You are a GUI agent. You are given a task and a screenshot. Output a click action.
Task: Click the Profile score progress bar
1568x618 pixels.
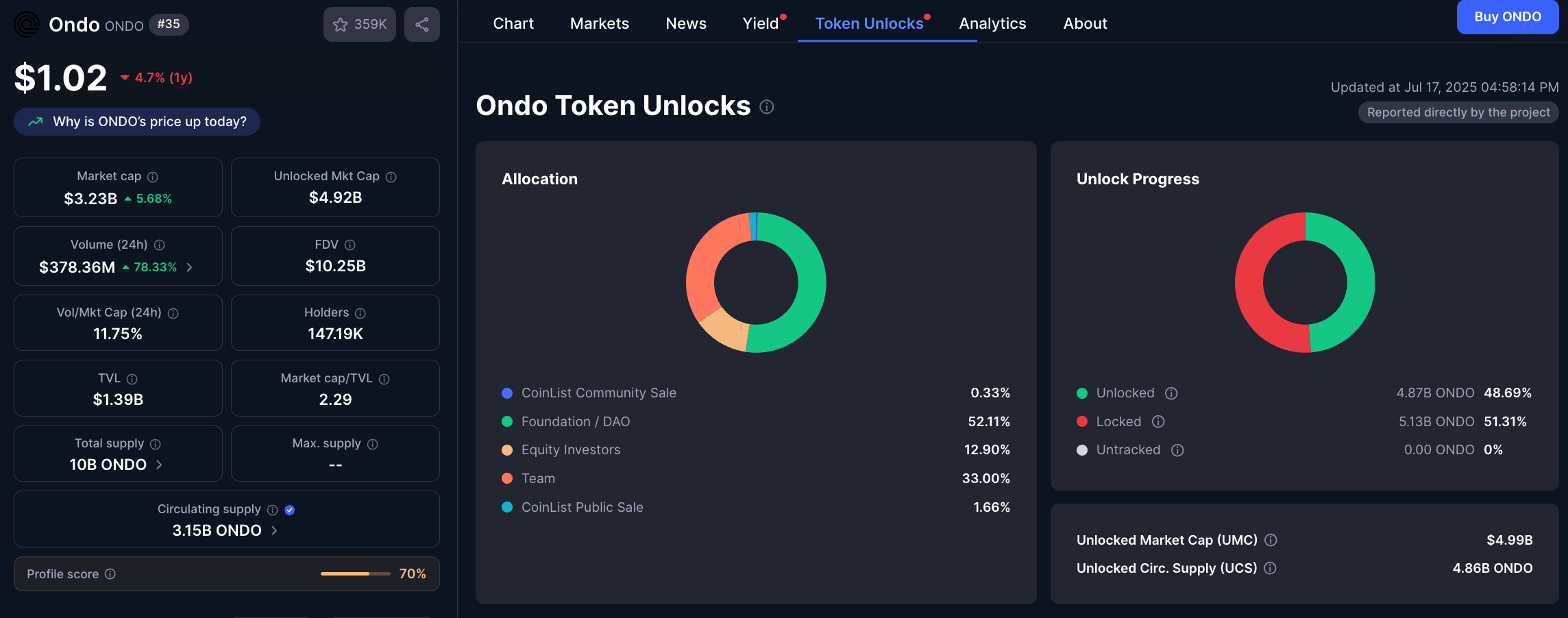tap(356, 573)
